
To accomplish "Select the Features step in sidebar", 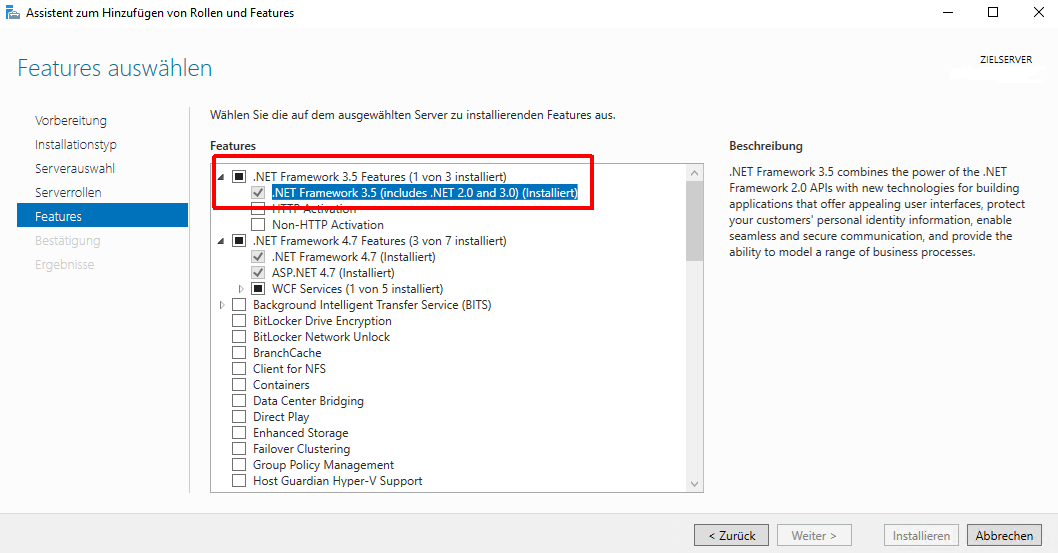I will pyautogui.click(x=103, y=216).
